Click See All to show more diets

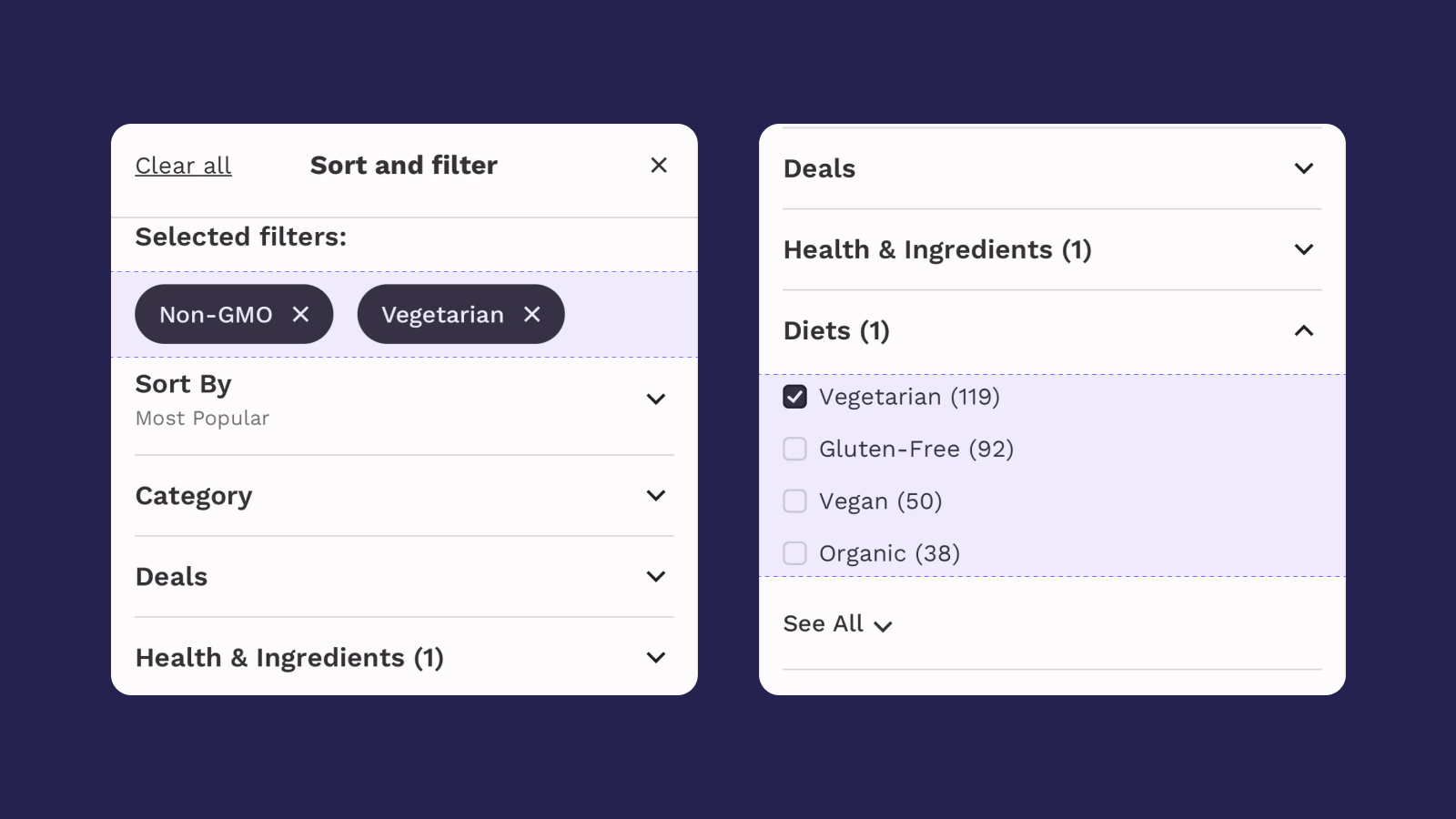(x=837, y=624)
